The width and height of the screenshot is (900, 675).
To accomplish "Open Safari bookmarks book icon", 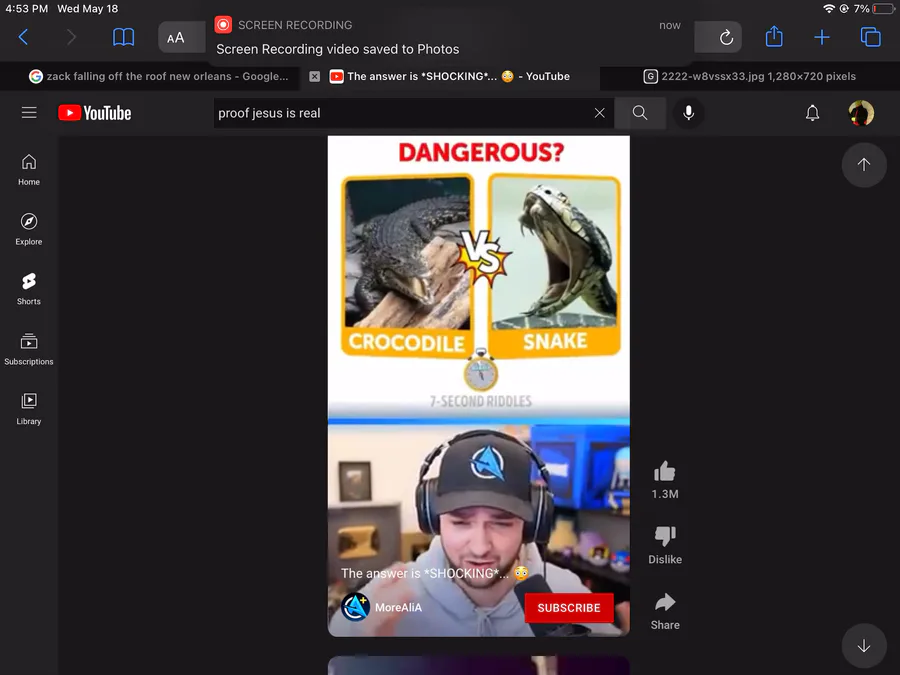I will pos(123,37).
